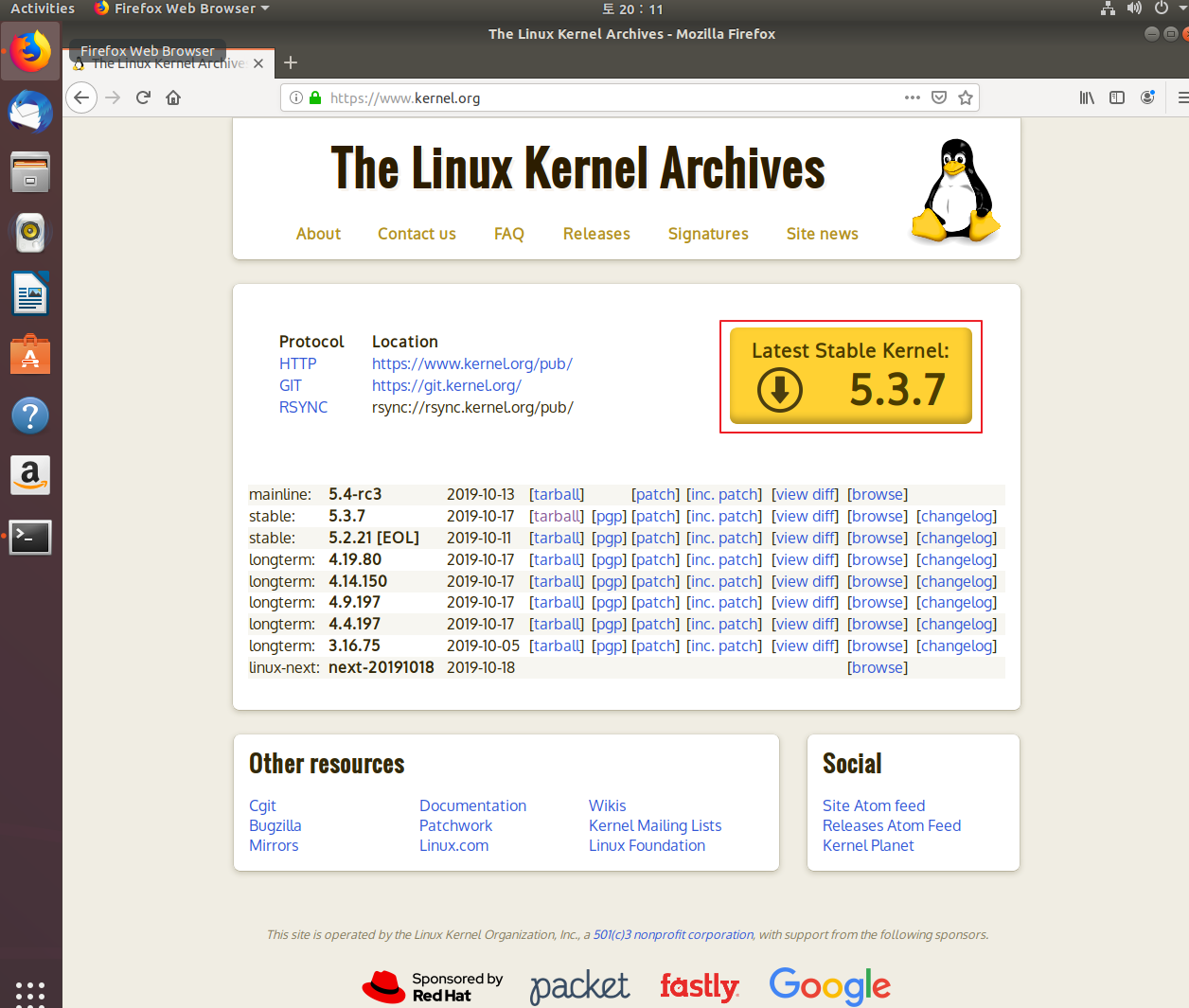Click the Tux penguin logo
Image resolution: width=1189 pixels, height=1008 pixels.
pos(956,190)
